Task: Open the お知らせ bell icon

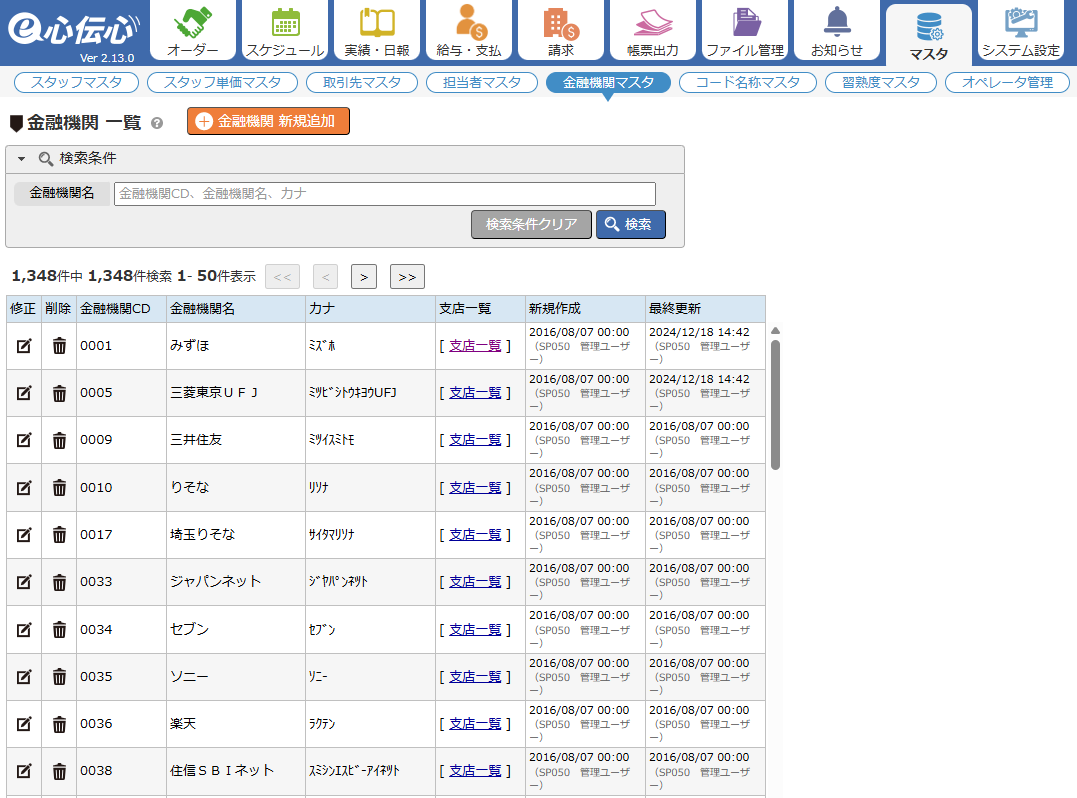Action: [837, 30]
